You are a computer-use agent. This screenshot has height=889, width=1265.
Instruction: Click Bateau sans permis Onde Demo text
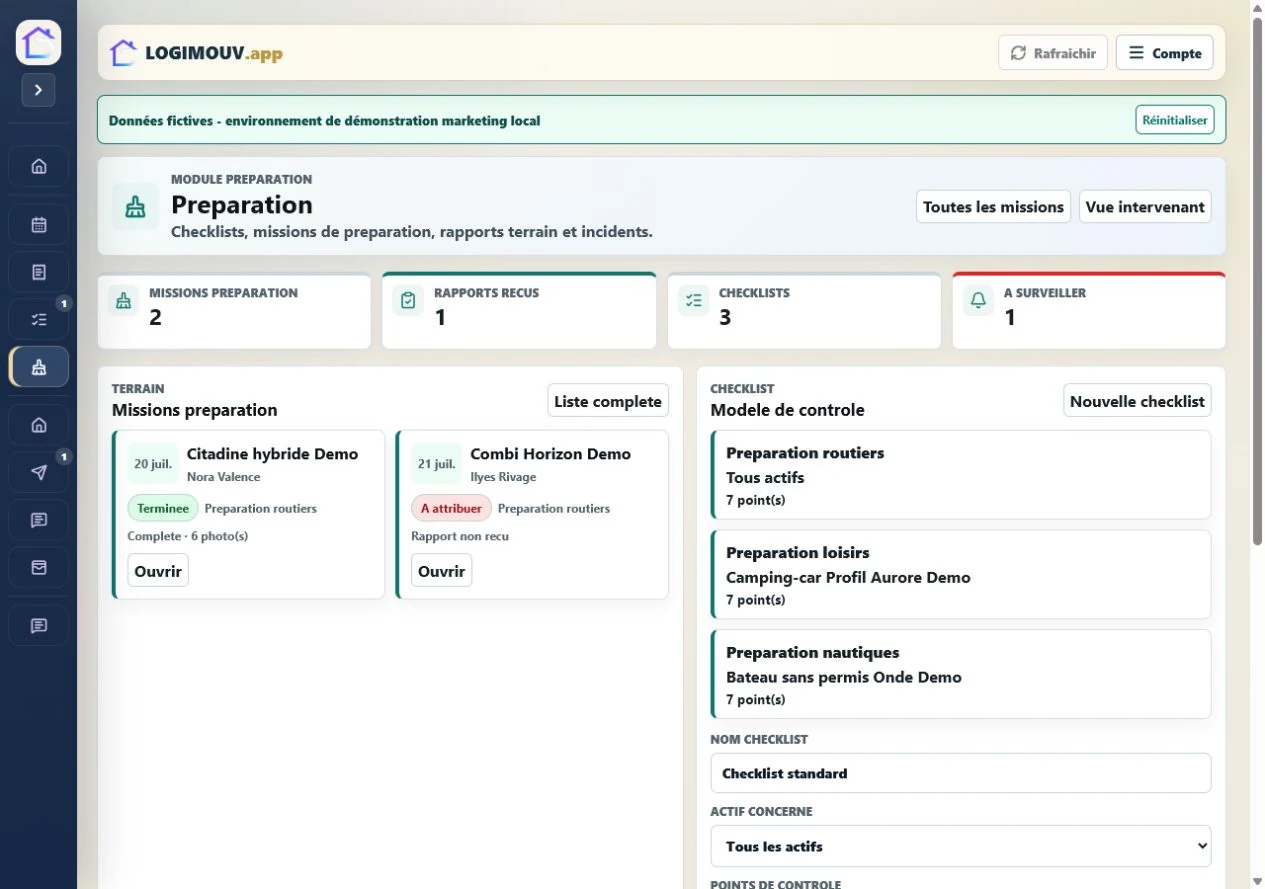(x=844, y=677)
